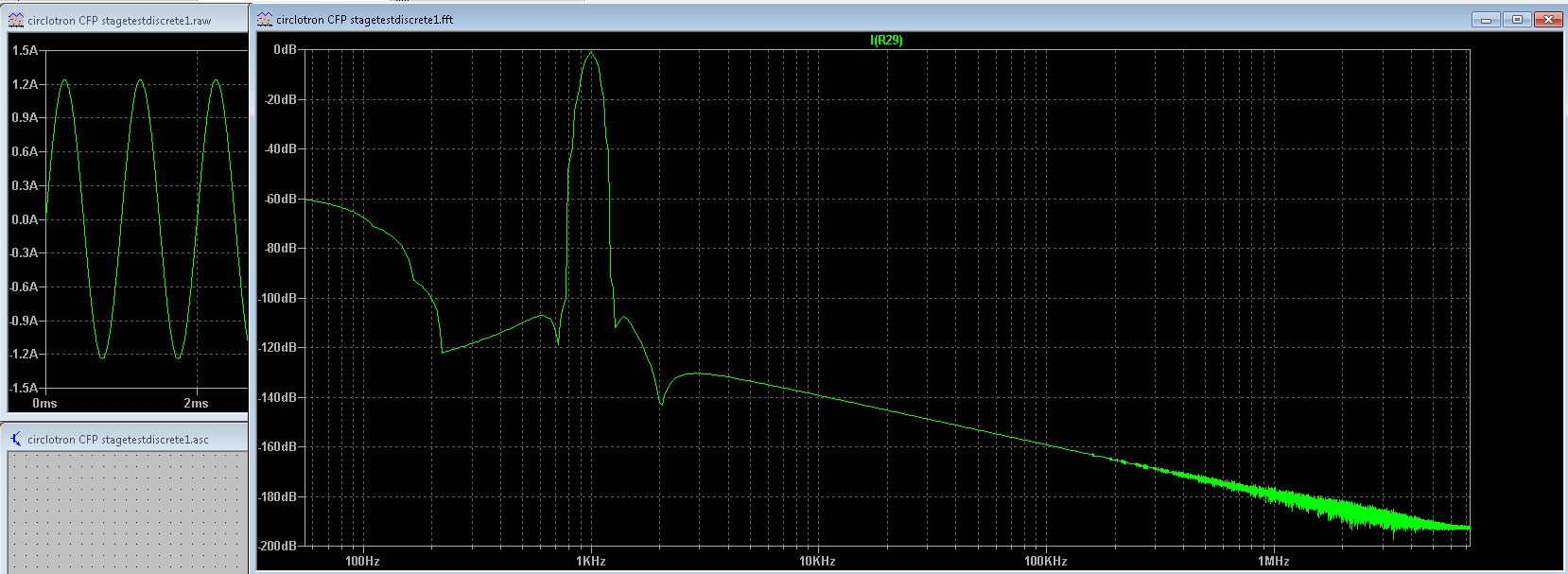
Task: Click the -120dB axis label
Action: coord(278,347)
